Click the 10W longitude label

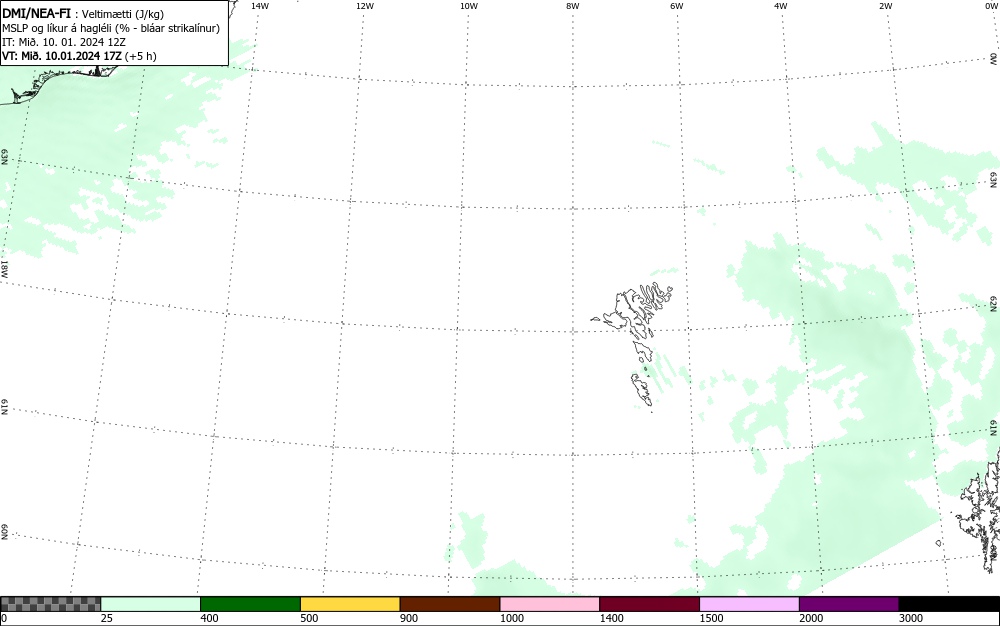point(469,6)
